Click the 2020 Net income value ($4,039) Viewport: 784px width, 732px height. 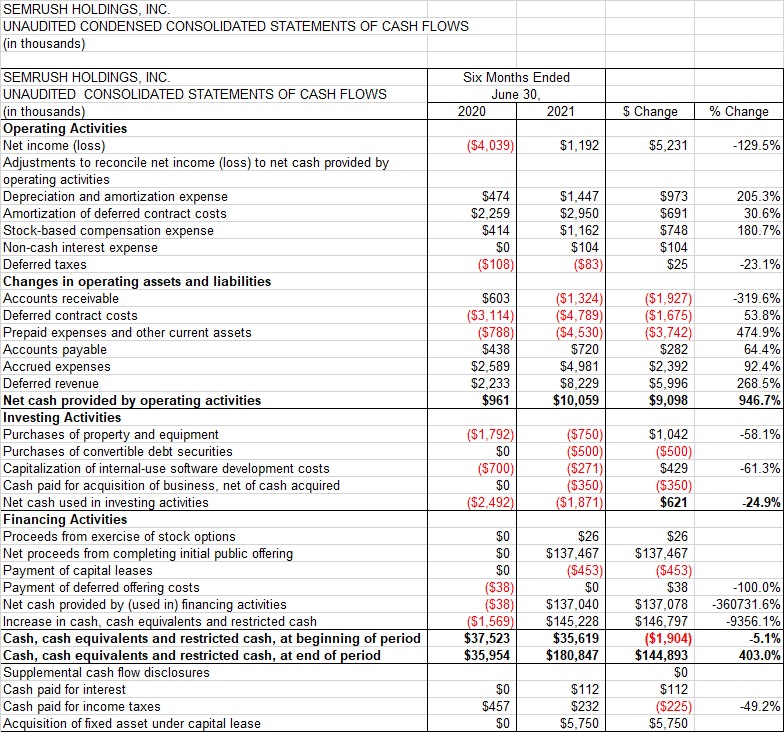[490, 146]
